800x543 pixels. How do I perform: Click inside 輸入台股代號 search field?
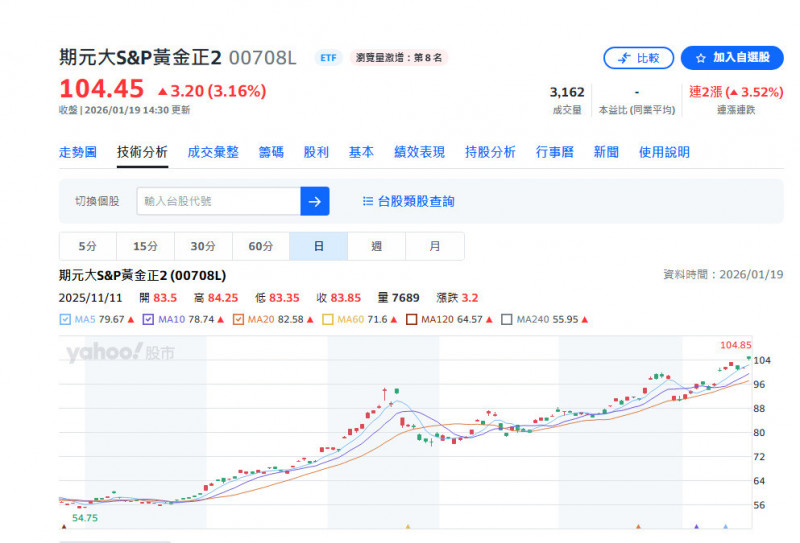(218, 201)
